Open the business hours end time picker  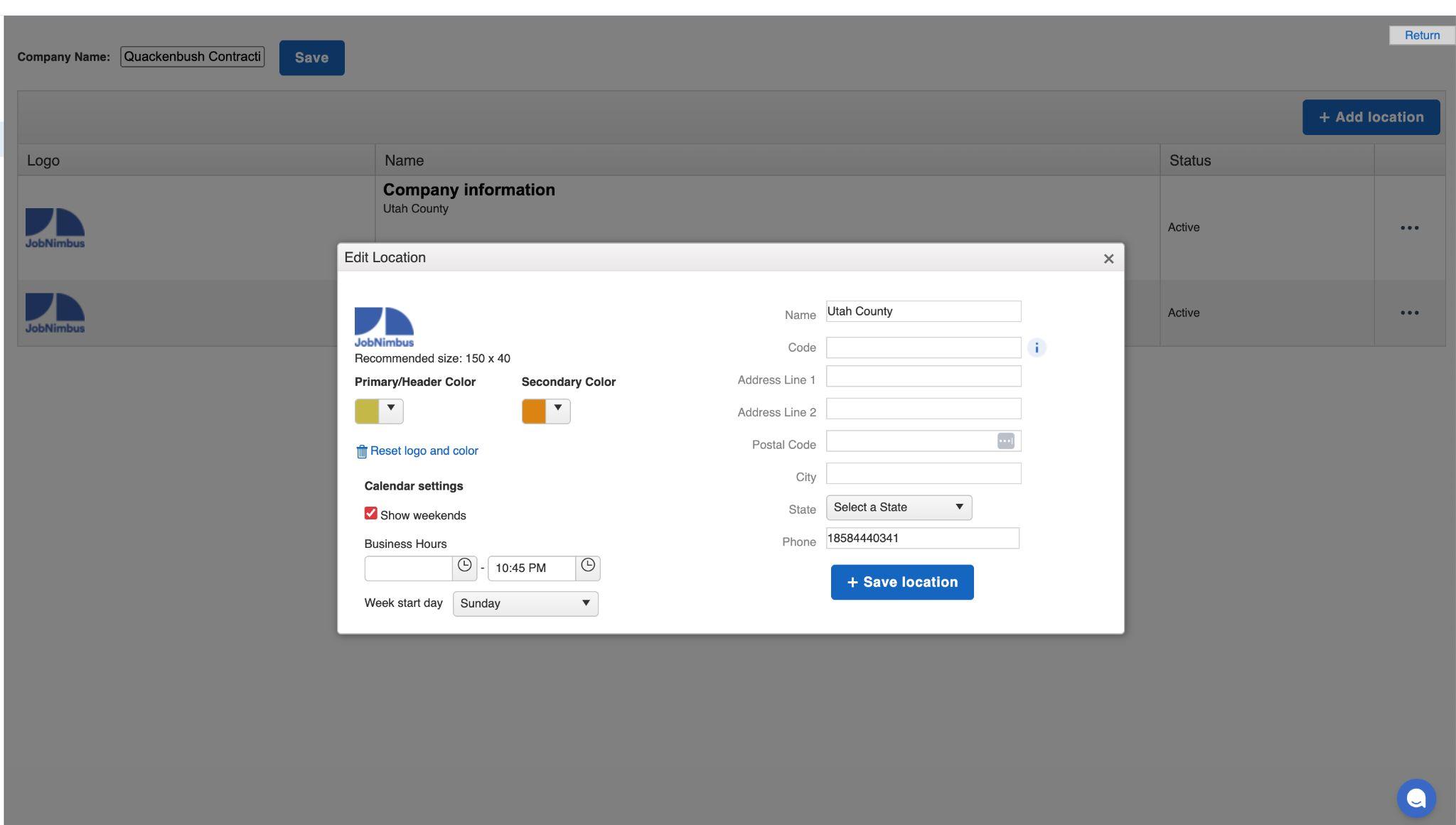588,567
